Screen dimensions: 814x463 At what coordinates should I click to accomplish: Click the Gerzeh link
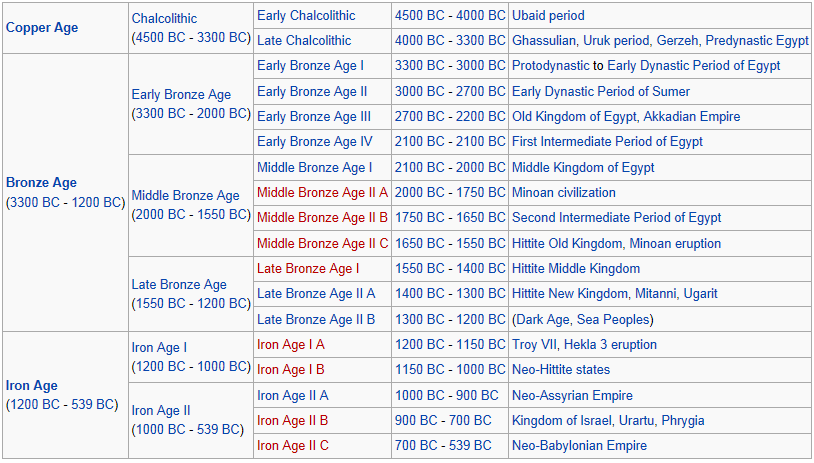point(677,40)
